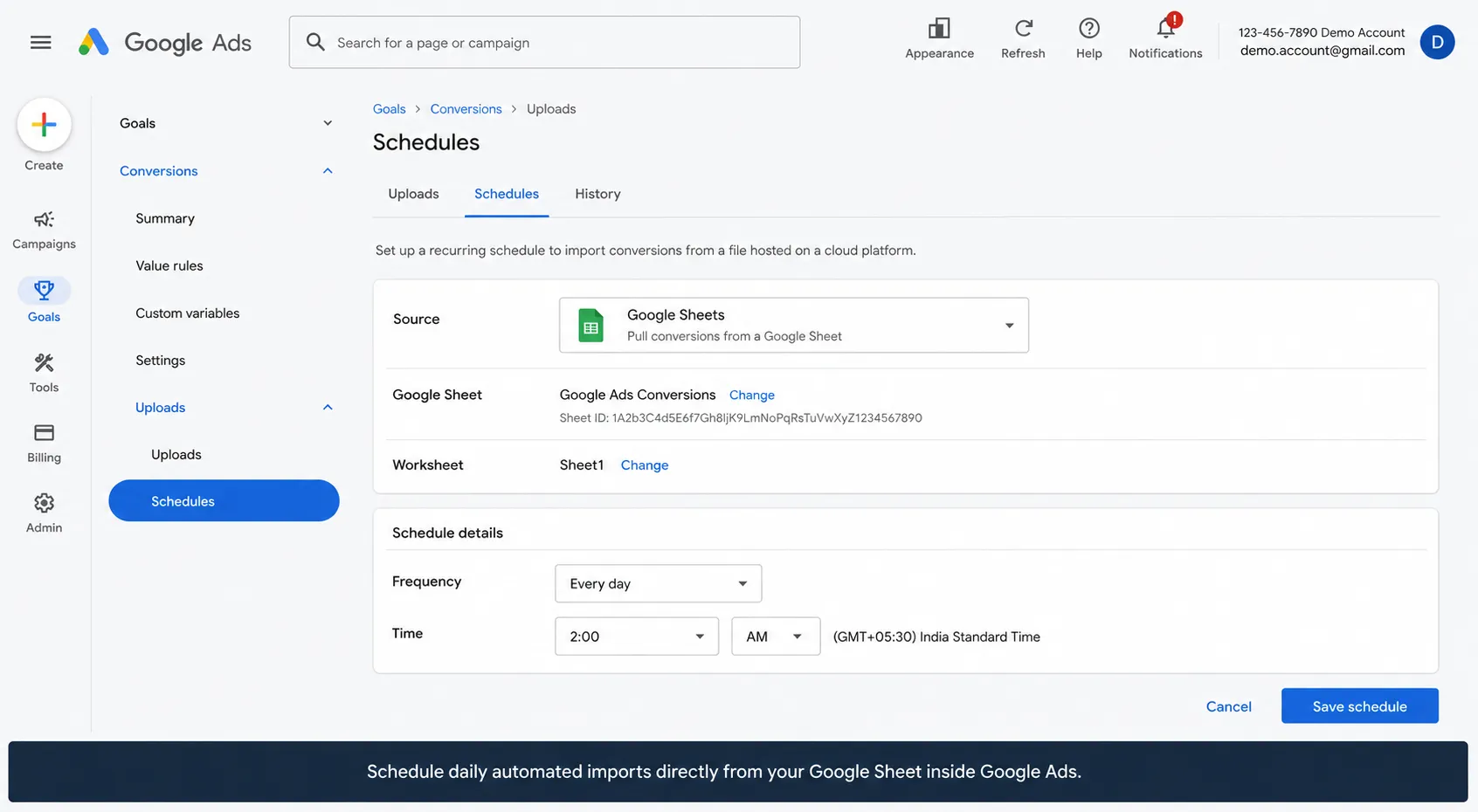
Task: Click the Sheet ID text
Action: coord(741,418)
